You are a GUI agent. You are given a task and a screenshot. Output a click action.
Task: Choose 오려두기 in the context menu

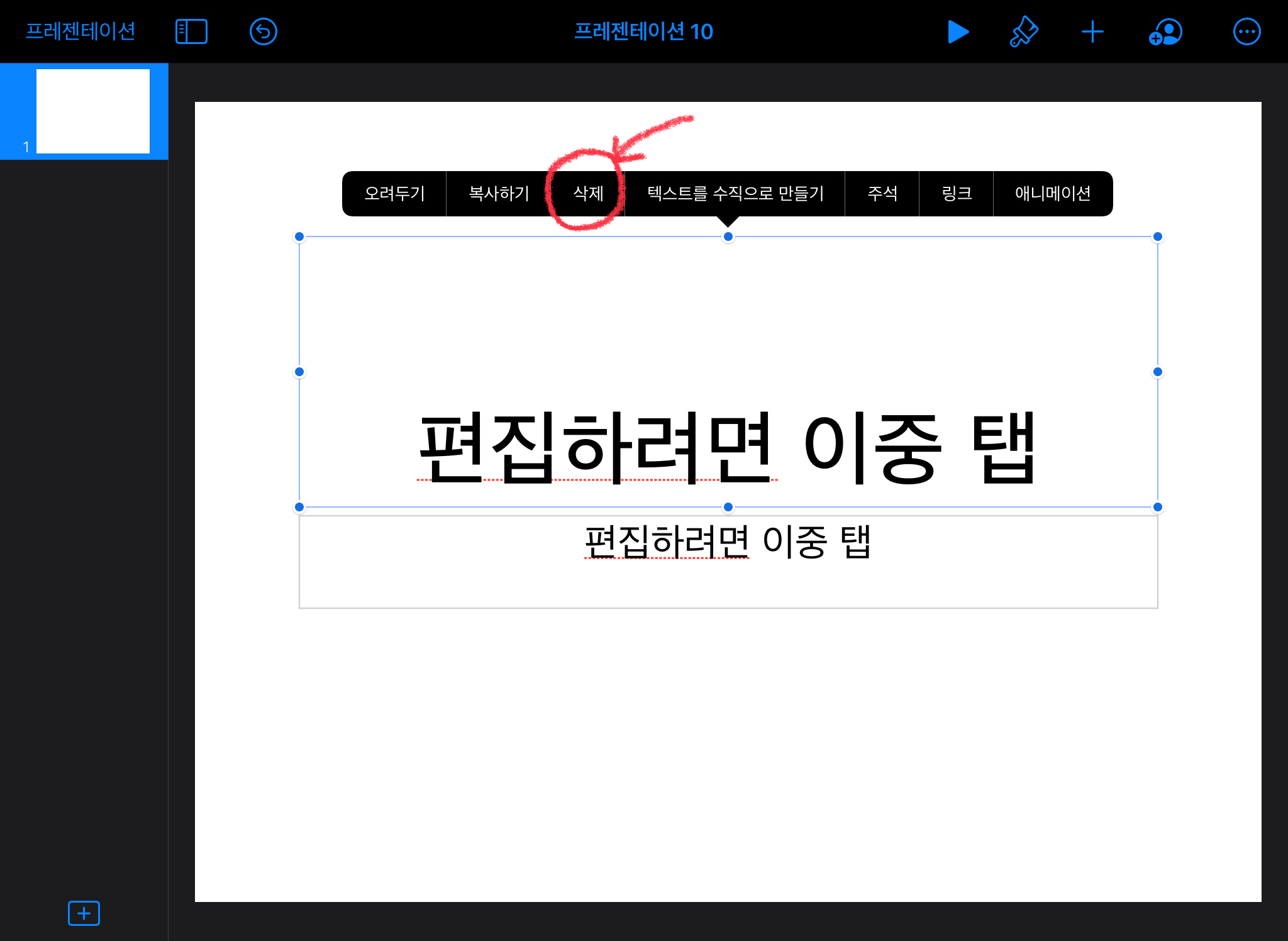(x=394, y=194)
